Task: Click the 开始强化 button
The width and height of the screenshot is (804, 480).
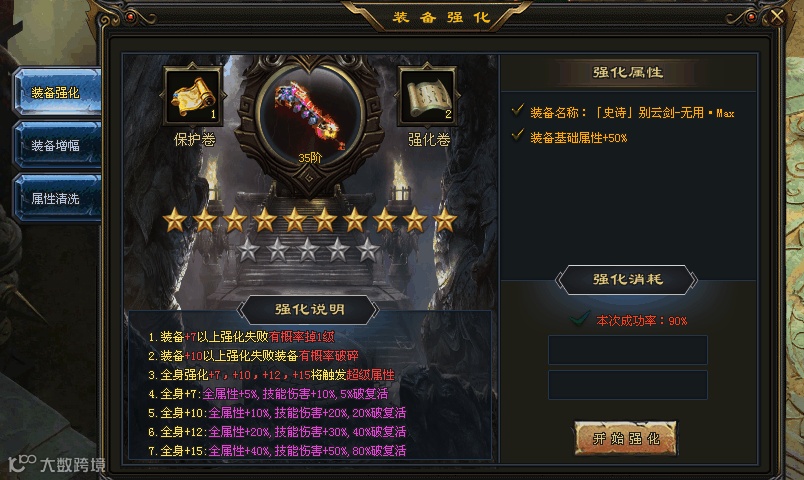Action: [x=626, y=438]
